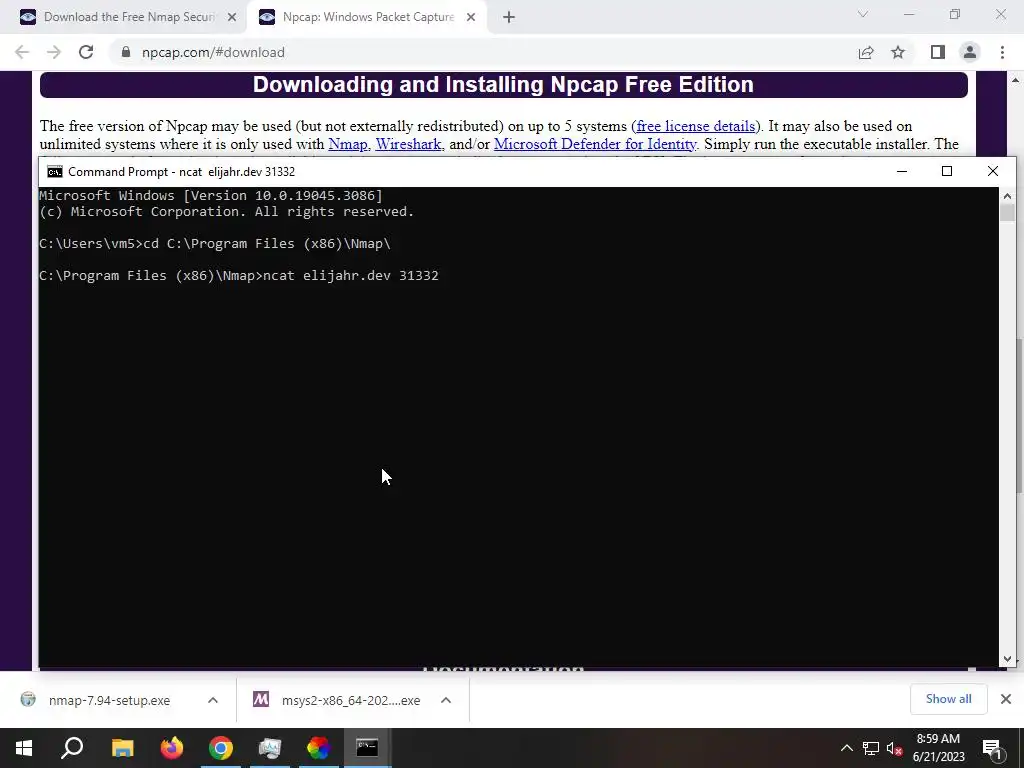Bookmark this page with star icon
1024x768 pixels.
coord(898,52)
